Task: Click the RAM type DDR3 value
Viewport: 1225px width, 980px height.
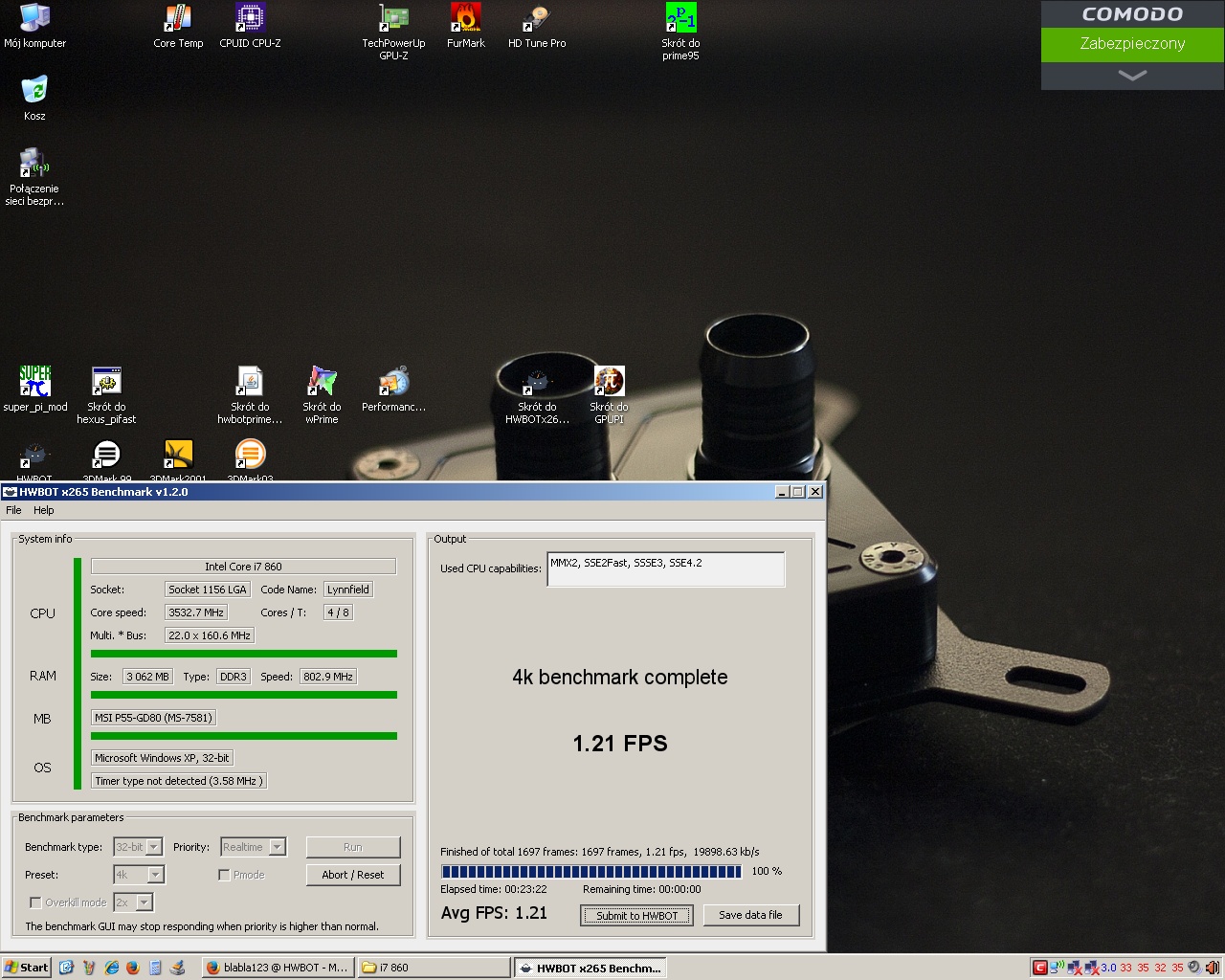Action: point(234,677)
